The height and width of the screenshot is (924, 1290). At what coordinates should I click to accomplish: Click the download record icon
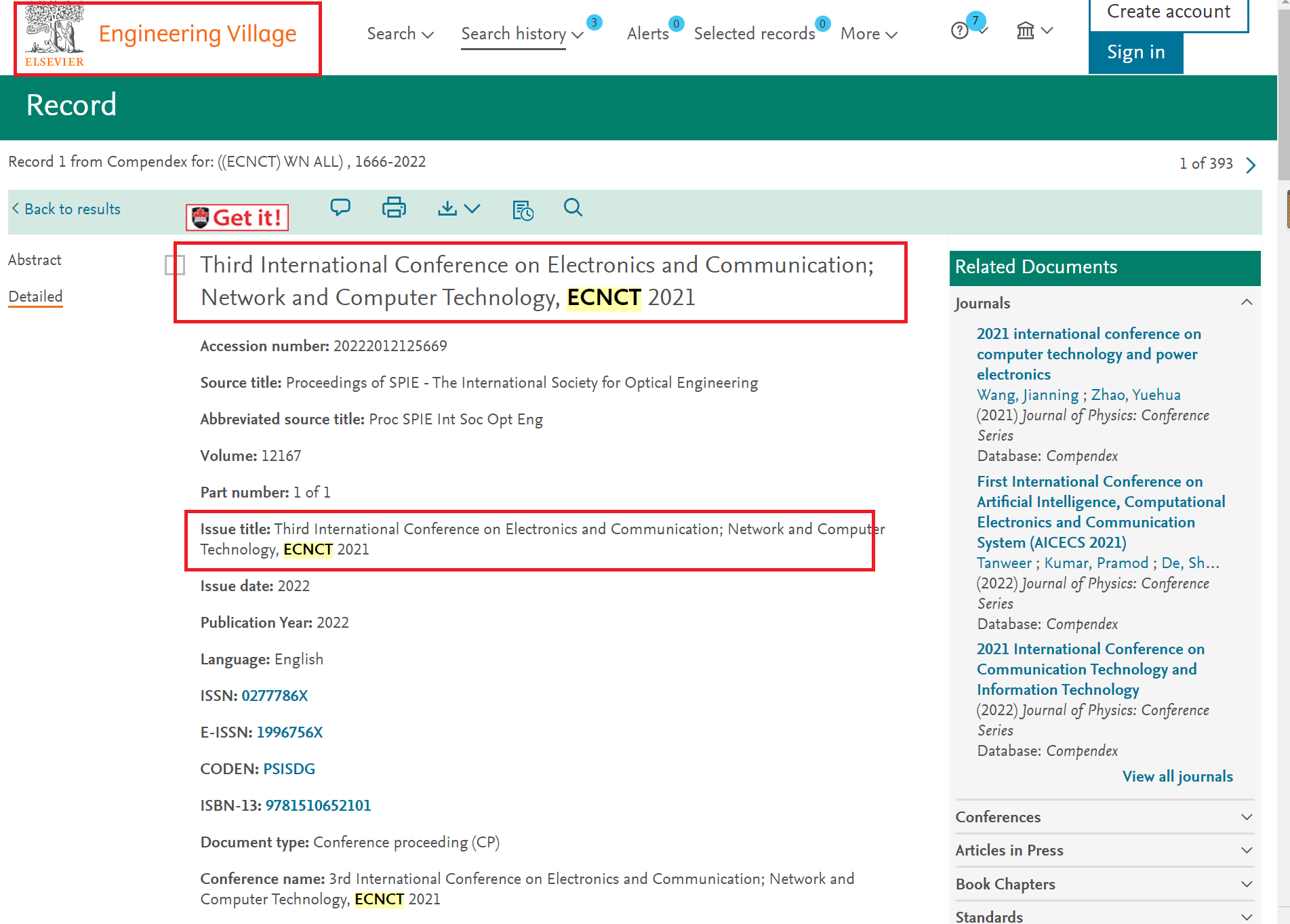click(447, 208)
